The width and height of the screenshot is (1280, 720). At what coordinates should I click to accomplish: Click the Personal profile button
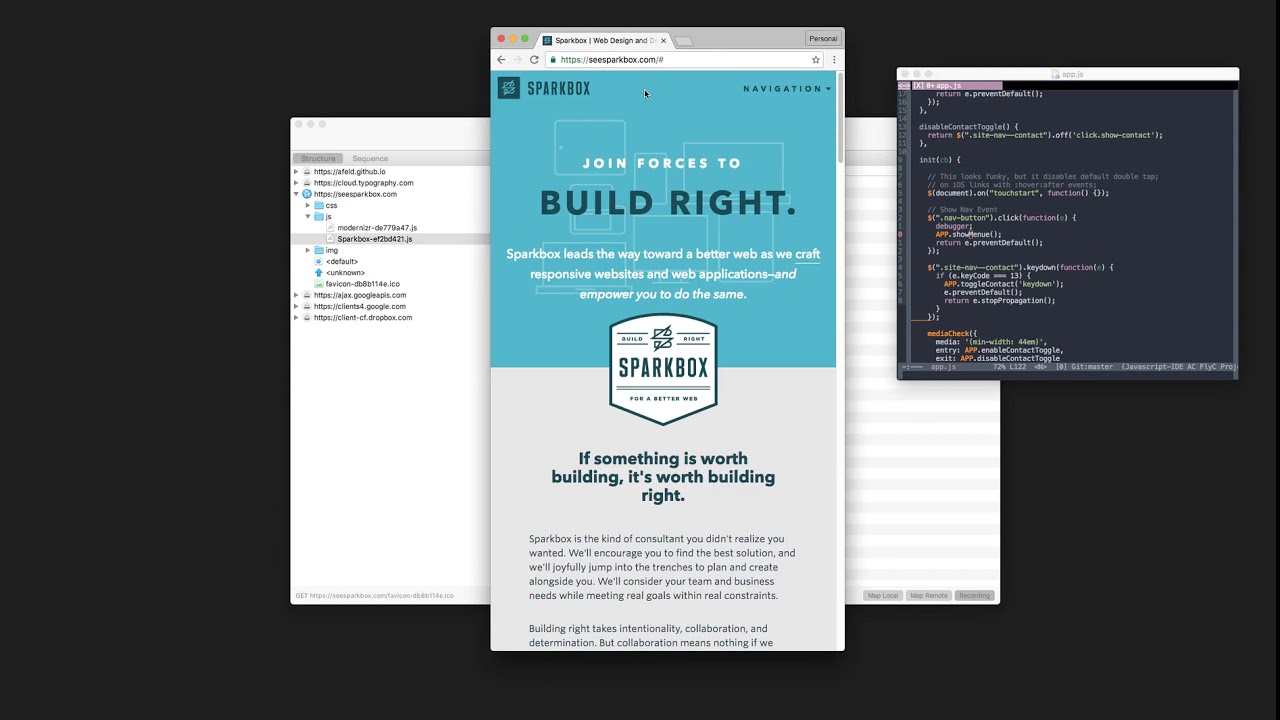(823, 39)
